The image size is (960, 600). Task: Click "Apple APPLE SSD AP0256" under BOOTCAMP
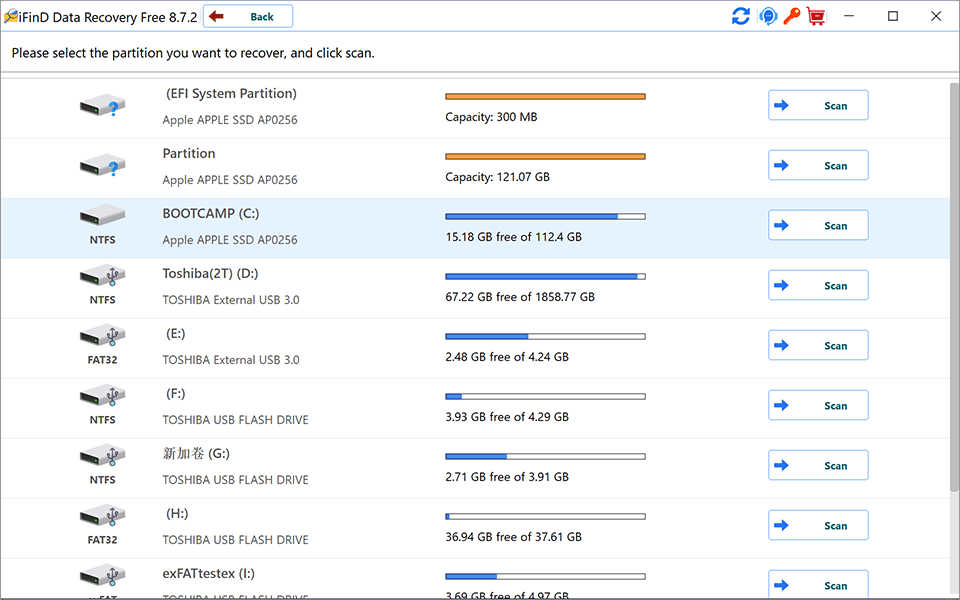(230, 240)
